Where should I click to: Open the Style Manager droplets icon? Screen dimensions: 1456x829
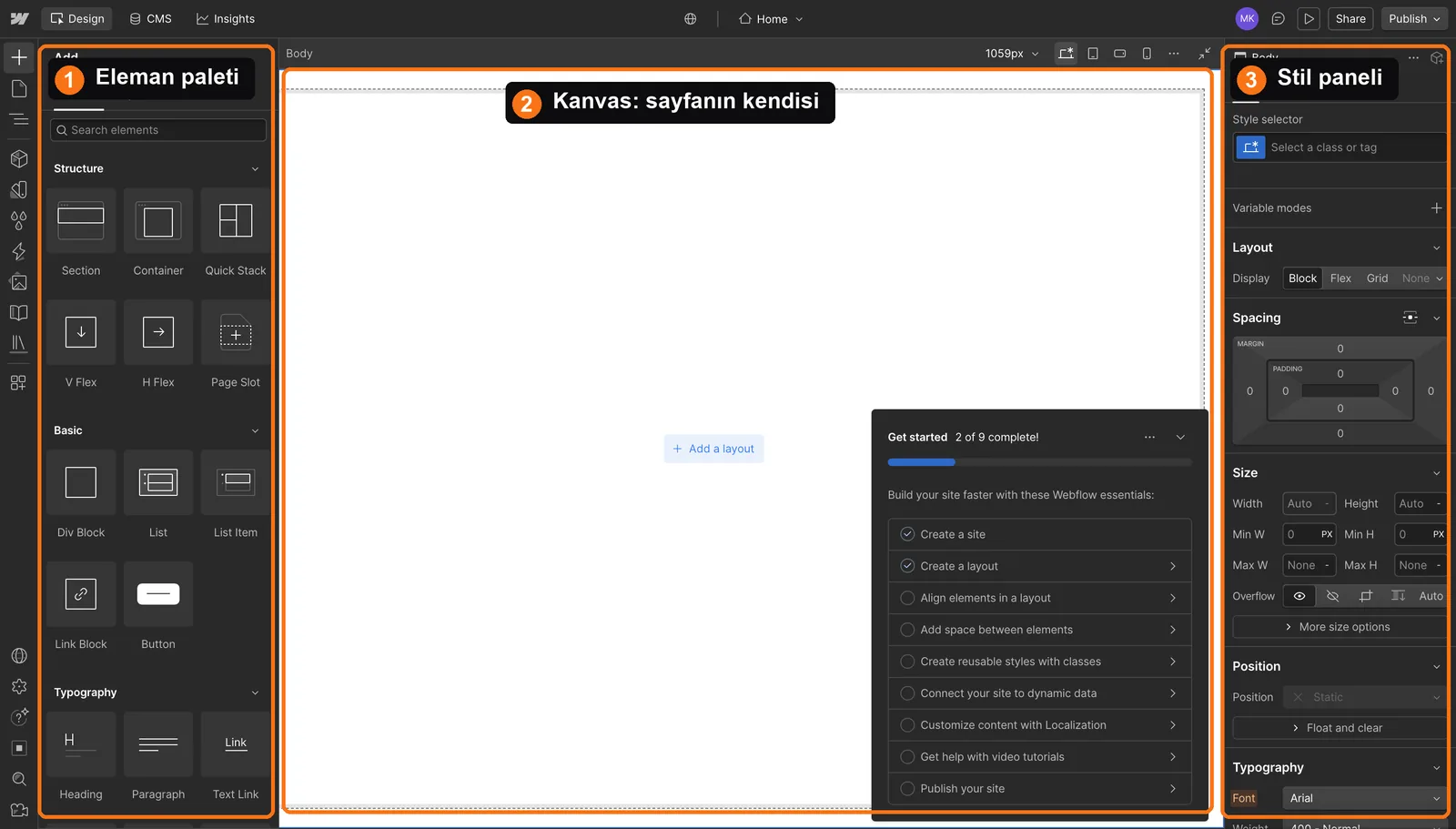(x=18, y=220)
